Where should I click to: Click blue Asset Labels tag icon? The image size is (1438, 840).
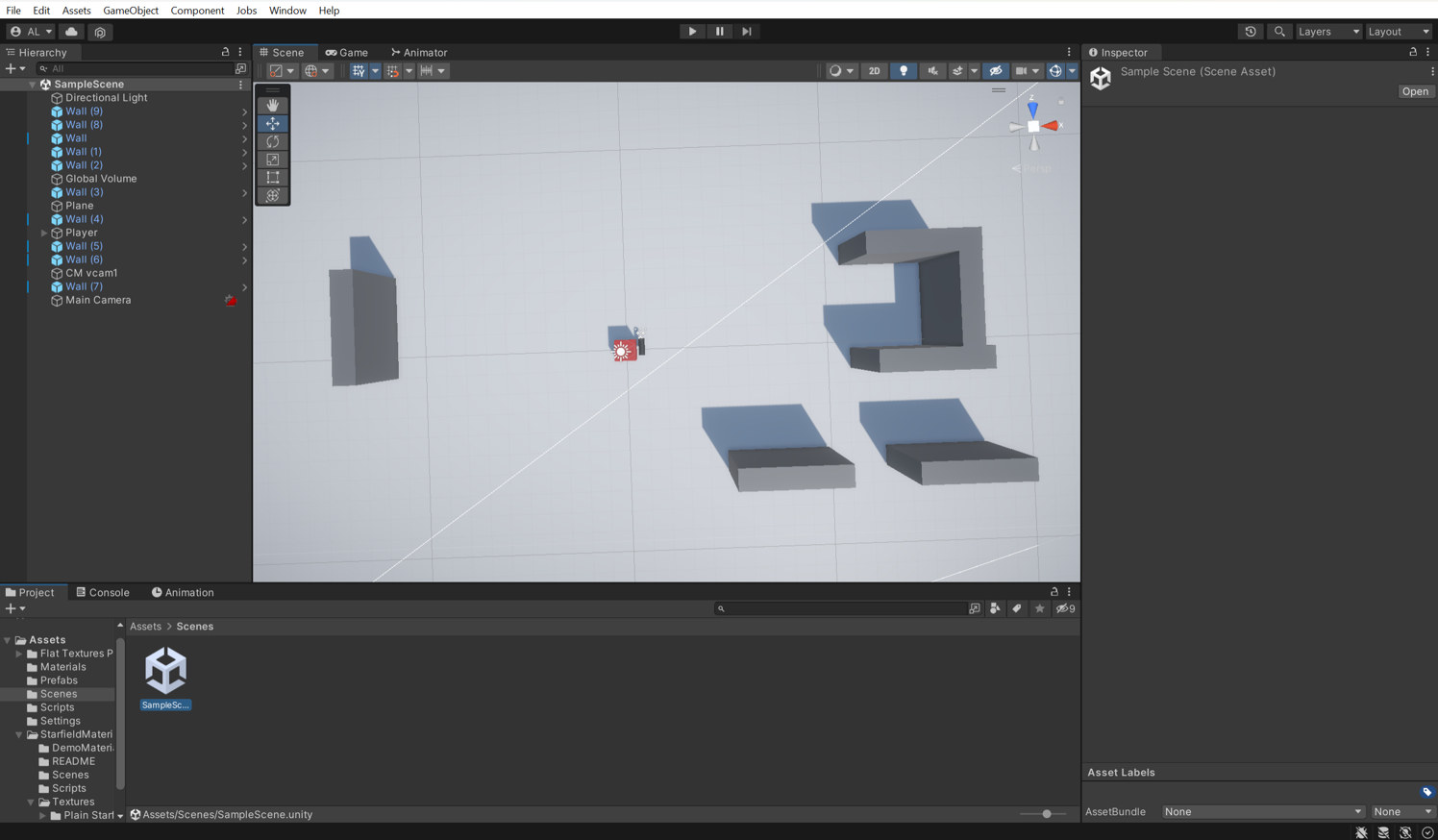pos(1427,792)
